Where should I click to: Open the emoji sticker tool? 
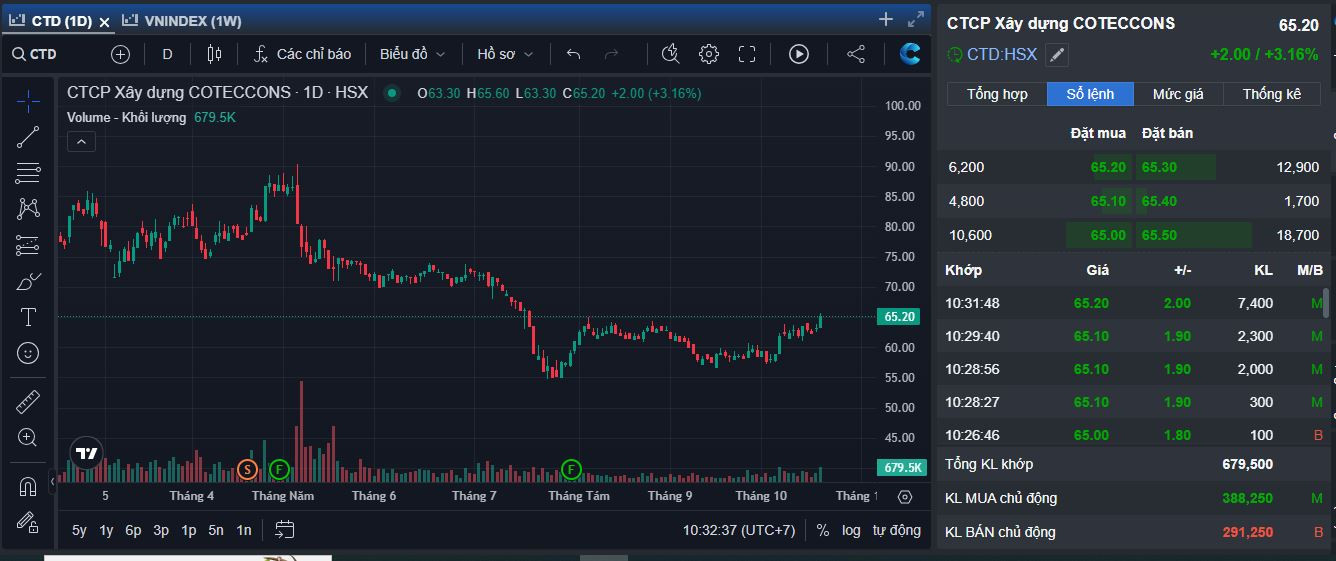point(28,353)
